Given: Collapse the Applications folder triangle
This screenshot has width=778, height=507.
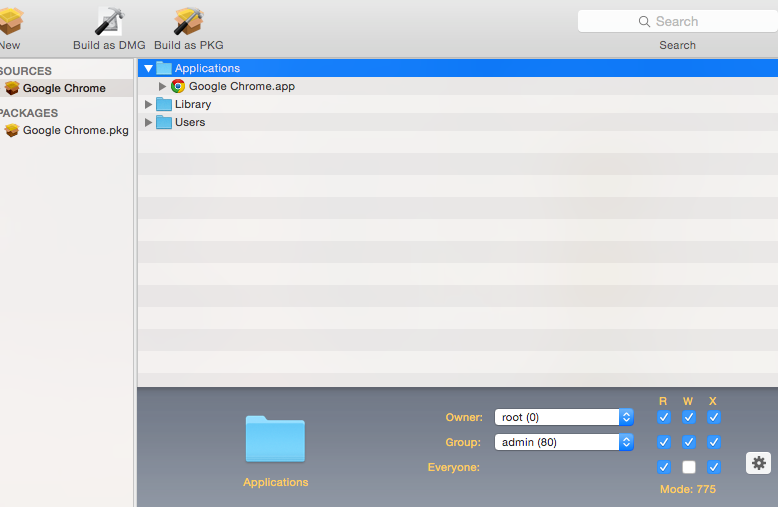Looking at the screenshot, I should tap(148, 68).
